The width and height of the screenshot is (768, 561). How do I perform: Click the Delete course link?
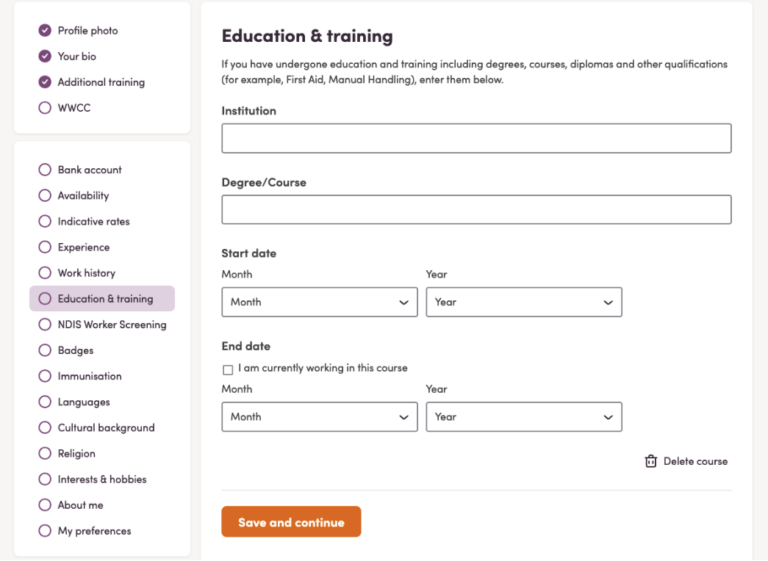[x=695, y=461]
